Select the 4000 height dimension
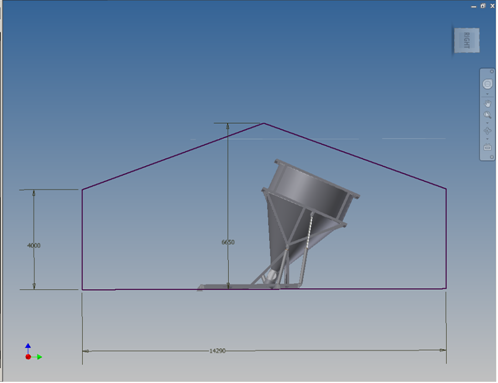This screenshot has width=498, height=383. pos(34,246)
